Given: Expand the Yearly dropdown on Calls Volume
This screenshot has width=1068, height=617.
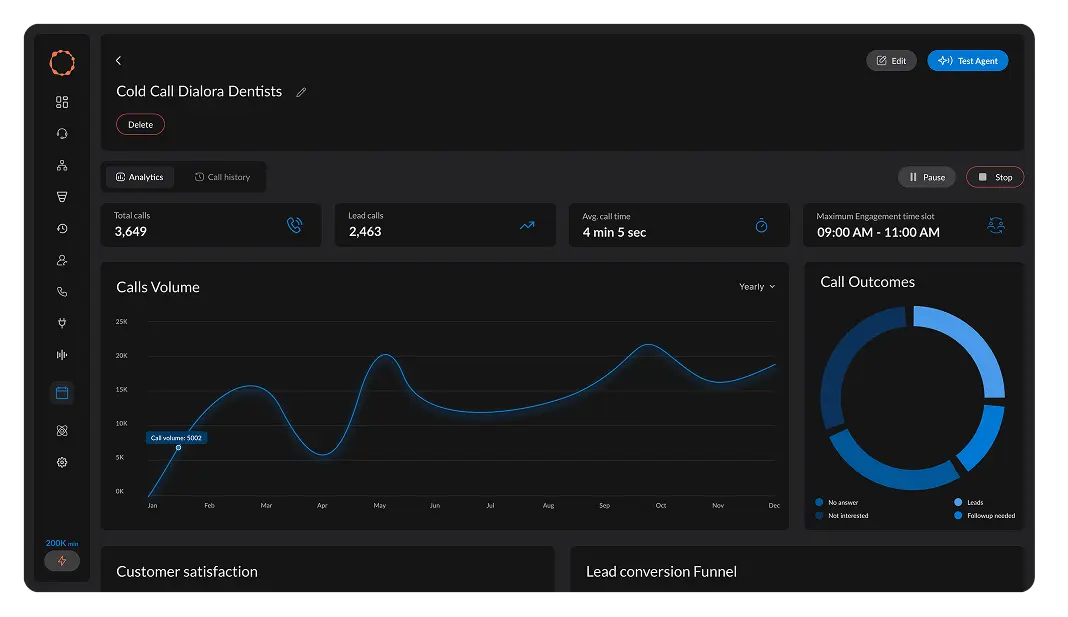Looking at the screenshot, I should click(757, 287).
